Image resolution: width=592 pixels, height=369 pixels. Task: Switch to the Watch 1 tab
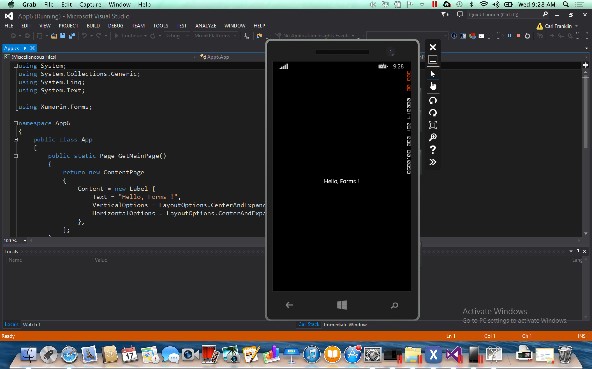coord(31,324)
